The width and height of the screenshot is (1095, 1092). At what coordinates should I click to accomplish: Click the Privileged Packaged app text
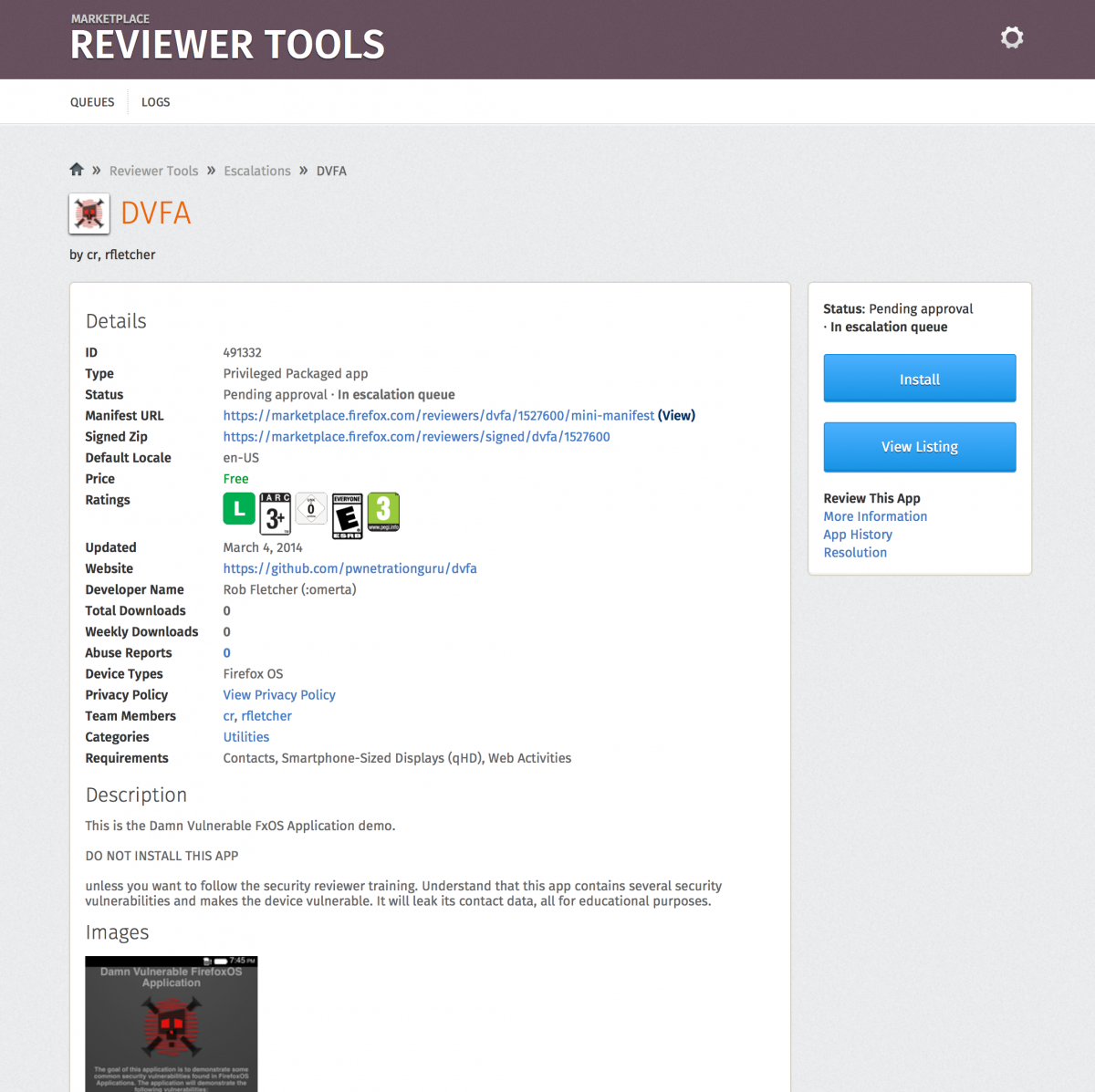[296, 374]
